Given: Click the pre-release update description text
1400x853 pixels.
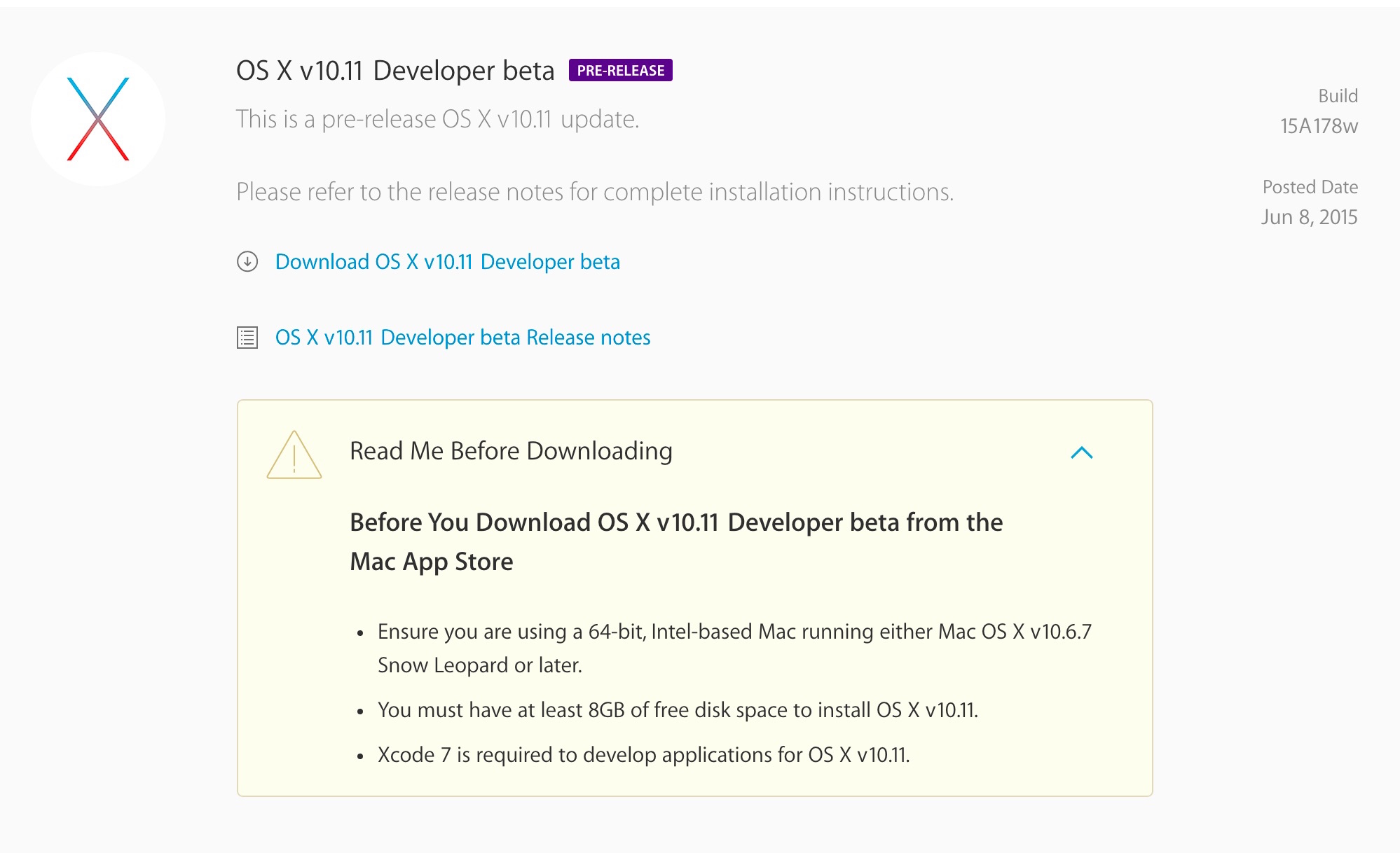Looking at the screenshot, I should coord(437,119).
